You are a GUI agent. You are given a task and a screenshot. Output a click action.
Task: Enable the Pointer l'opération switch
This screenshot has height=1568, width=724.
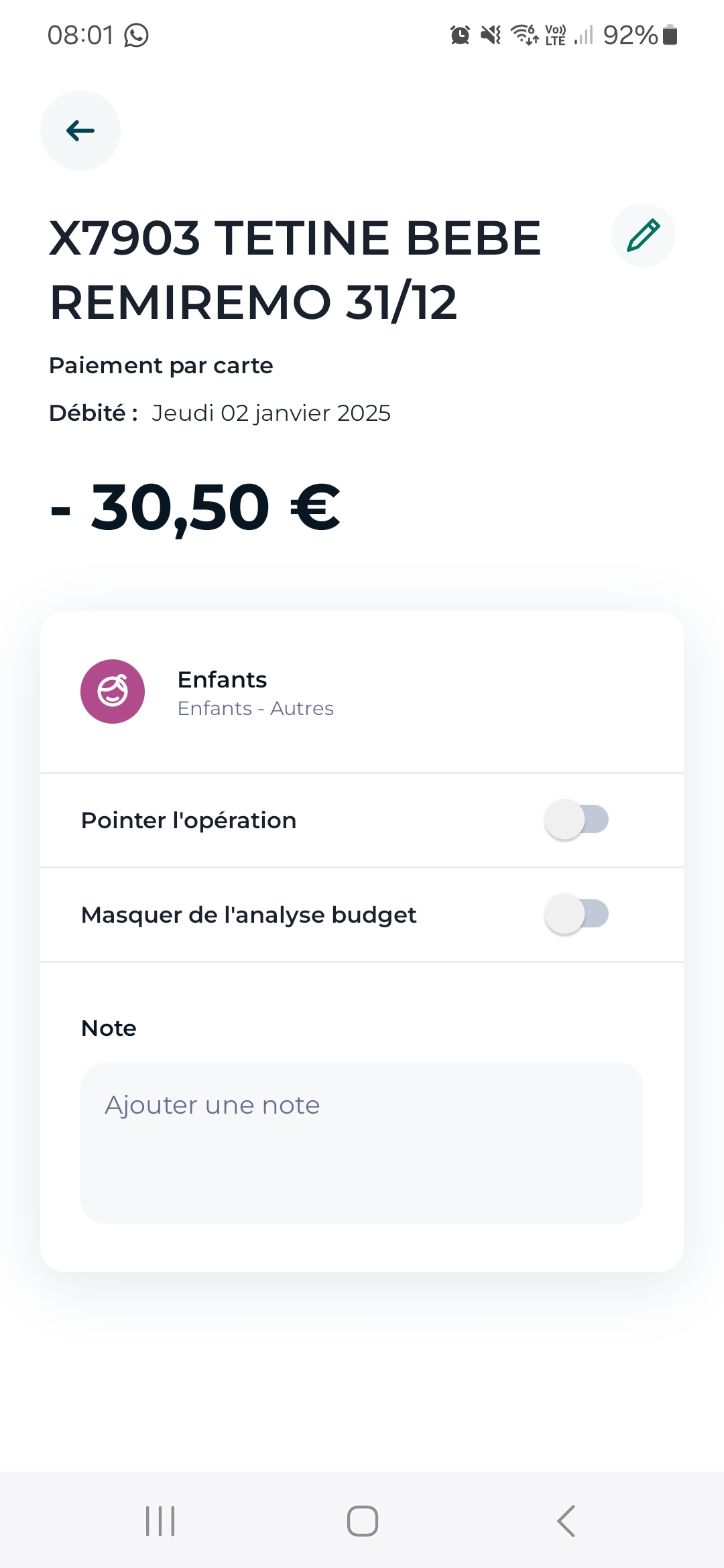[x=577, y=820]
